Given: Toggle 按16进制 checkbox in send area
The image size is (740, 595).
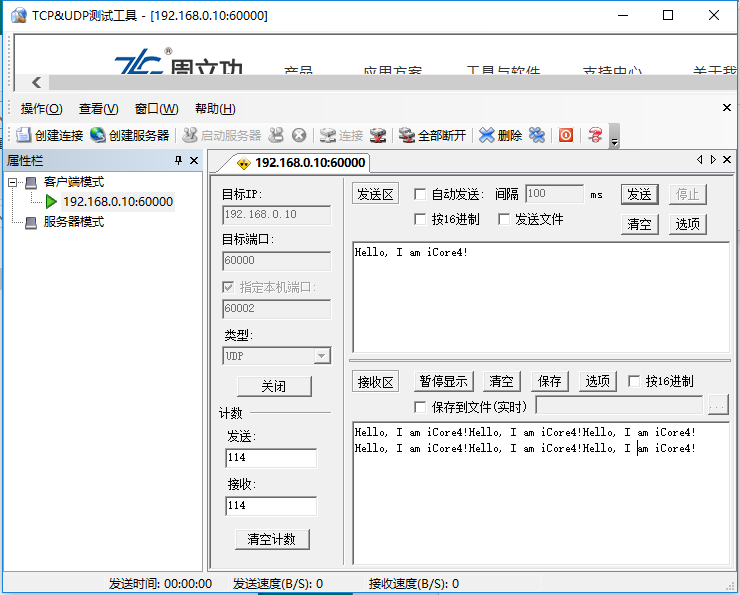Looking at the screenshot, I should (420, 219).
